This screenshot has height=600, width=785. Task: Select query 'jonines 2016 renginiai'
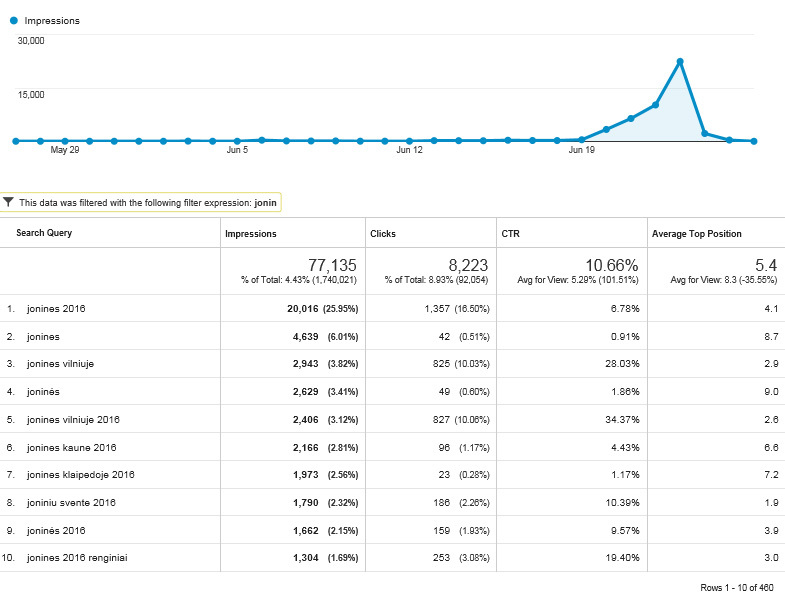pyautogui.click(x=77, y=558)
